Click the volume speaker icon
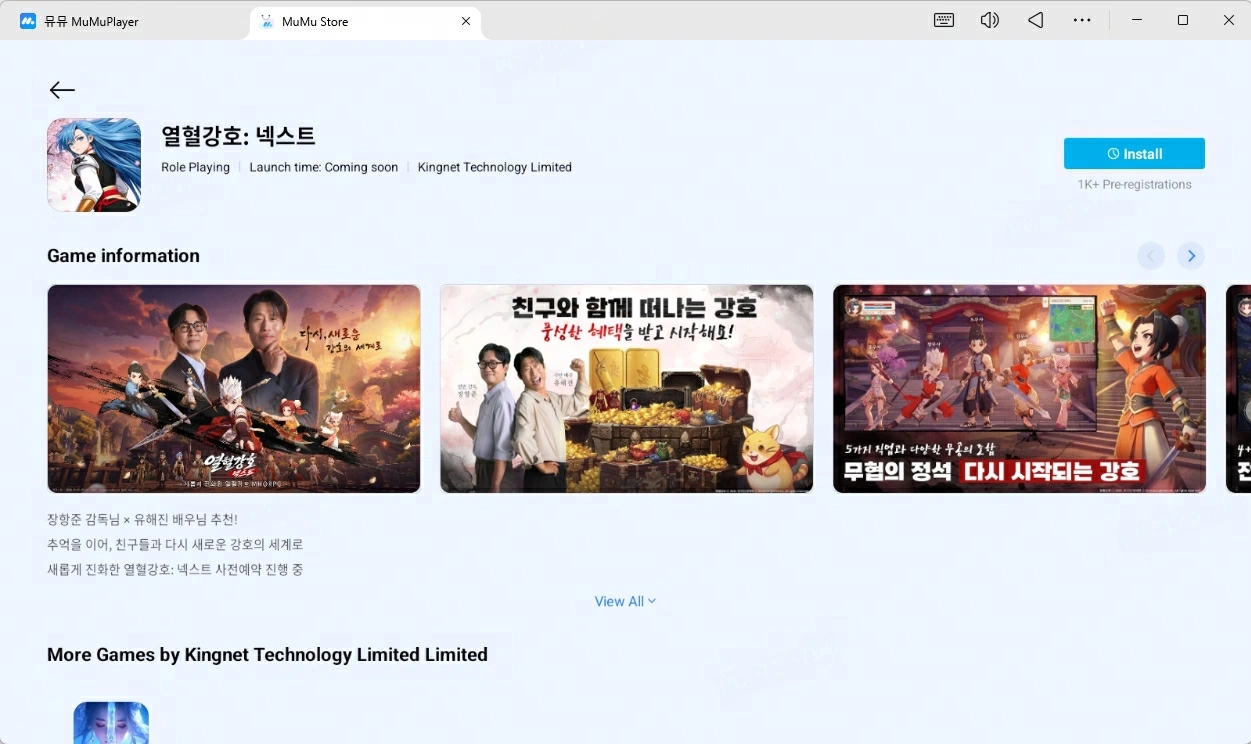The image size is (1251, 744). 989,20
